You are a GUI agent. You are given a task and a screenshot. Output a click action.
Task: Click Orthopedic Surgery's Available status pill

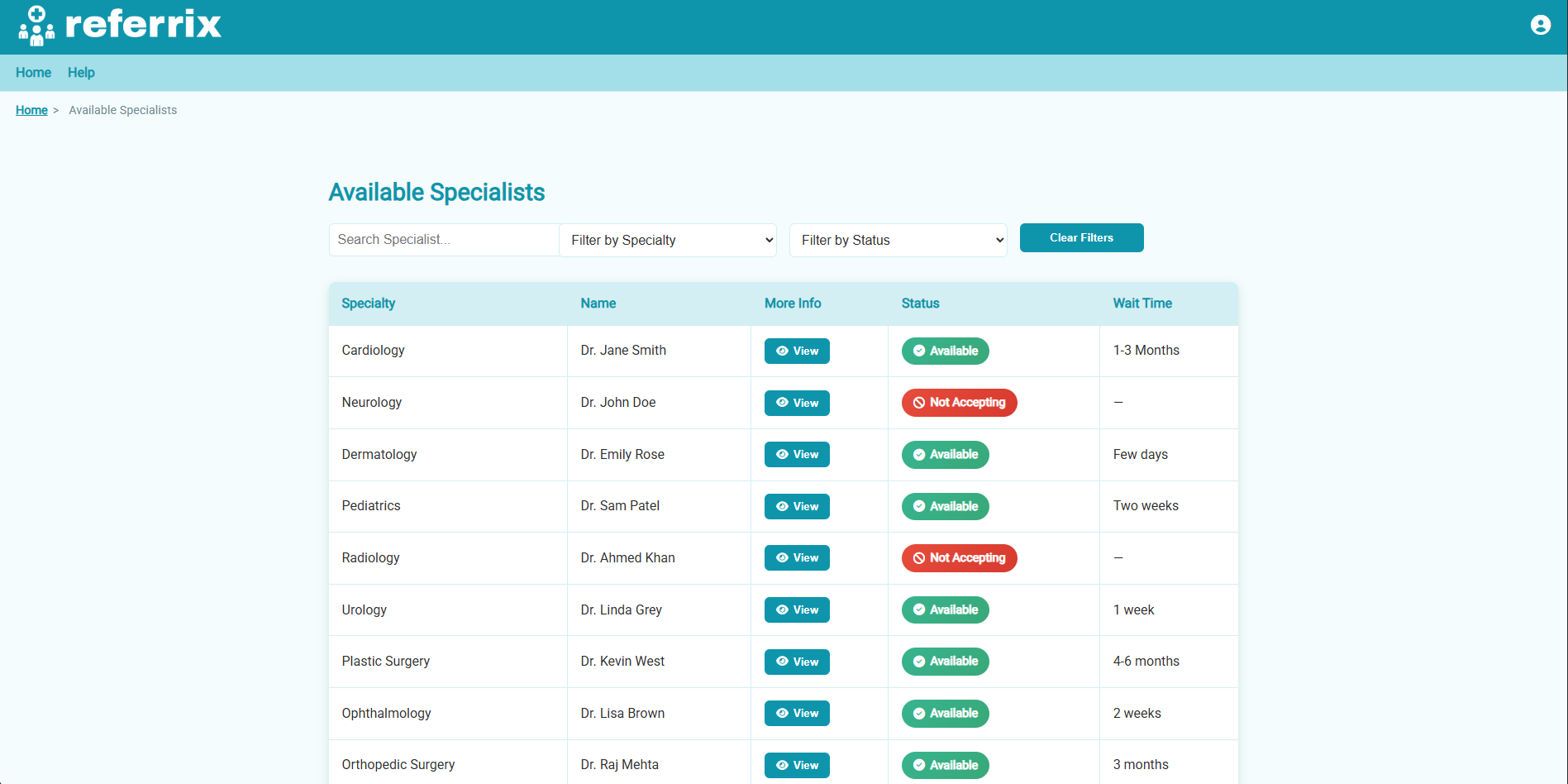coord(945,765)
